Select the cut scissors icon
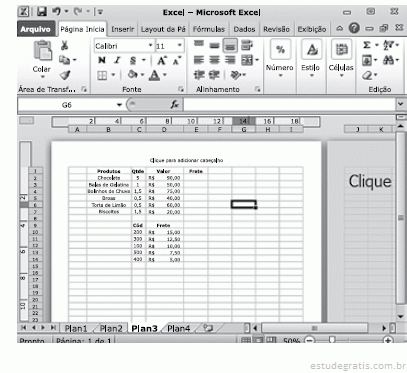Viewport: 407px width, 373px height. [x=65, y=45]
